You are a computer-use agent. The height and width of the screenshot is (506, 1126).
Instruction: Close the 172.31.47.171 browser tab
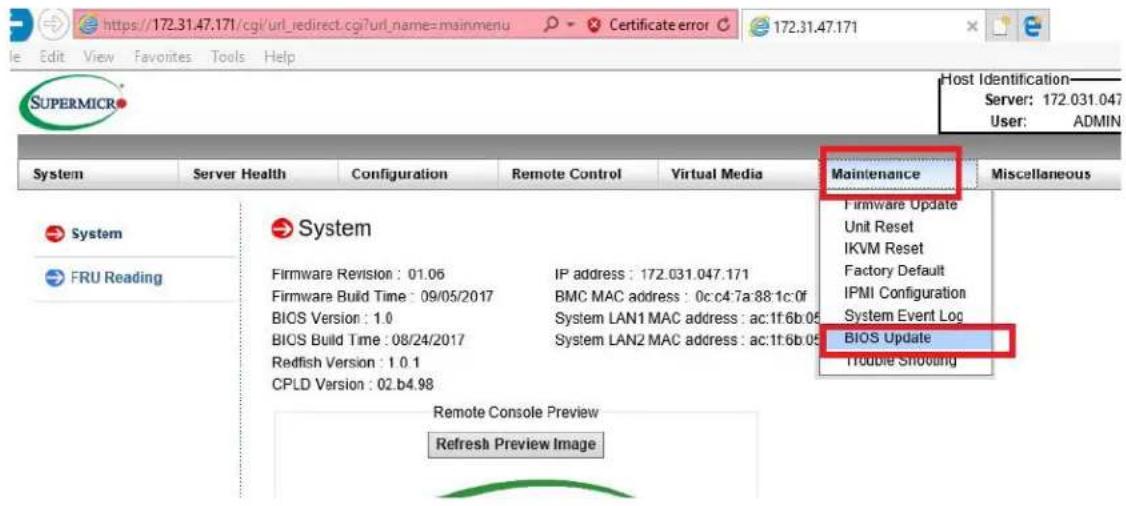972,27
